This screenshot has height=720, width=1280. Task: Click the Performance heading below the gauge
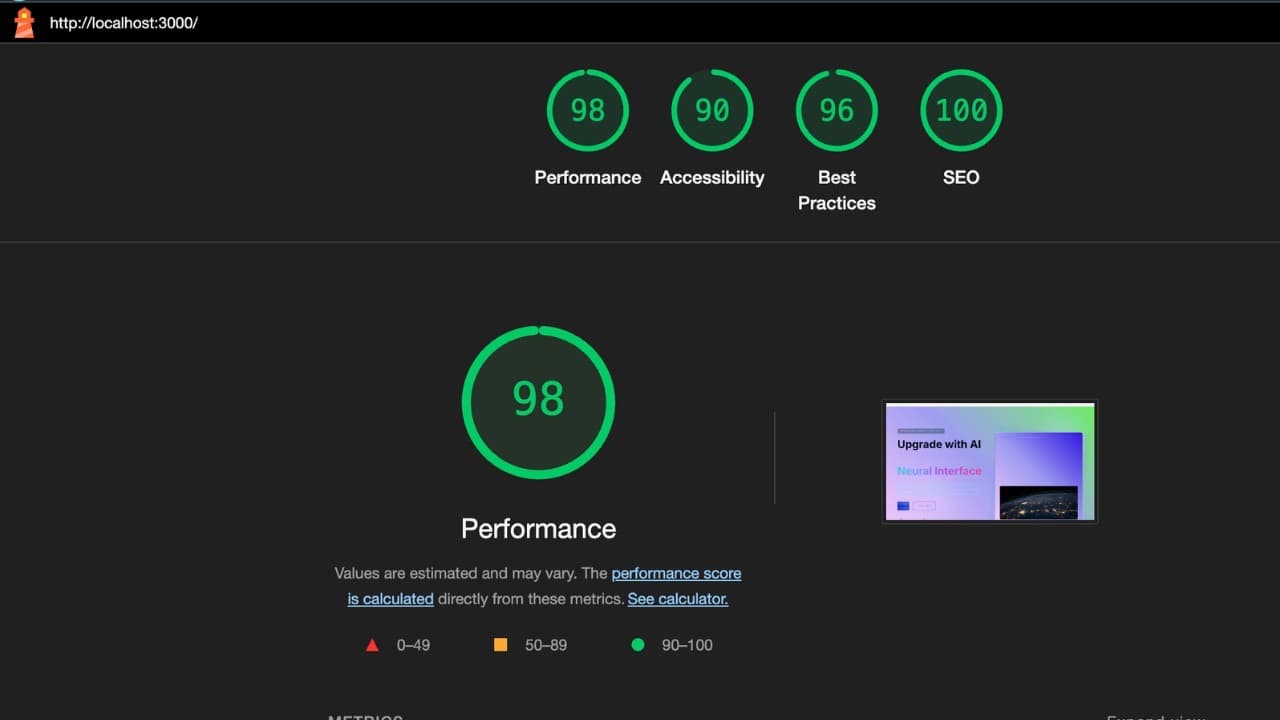coord(538,528)
